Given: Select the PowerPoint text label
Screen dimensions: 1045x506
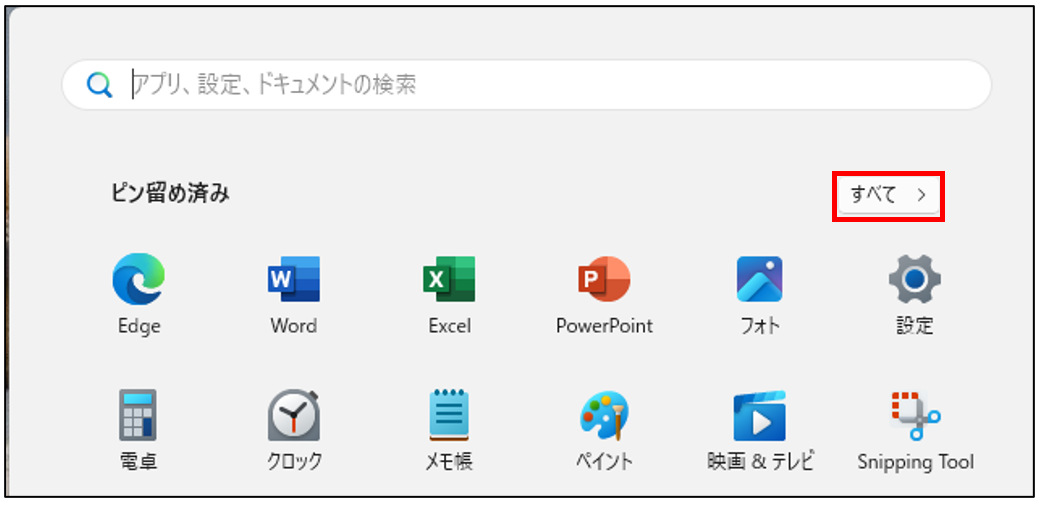Looking at the screenshot, I should (x=604, y=326).
